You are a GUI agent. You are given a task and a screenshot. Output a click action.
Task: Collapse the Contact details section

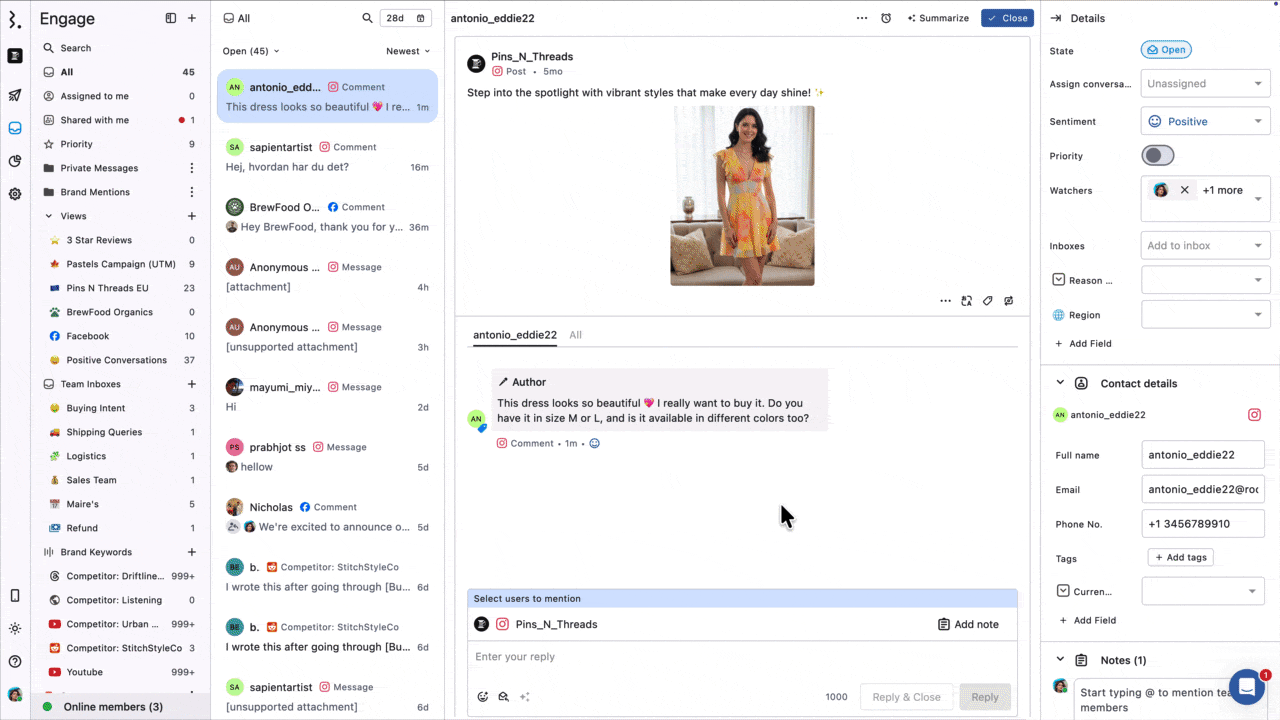[1059, 383]
